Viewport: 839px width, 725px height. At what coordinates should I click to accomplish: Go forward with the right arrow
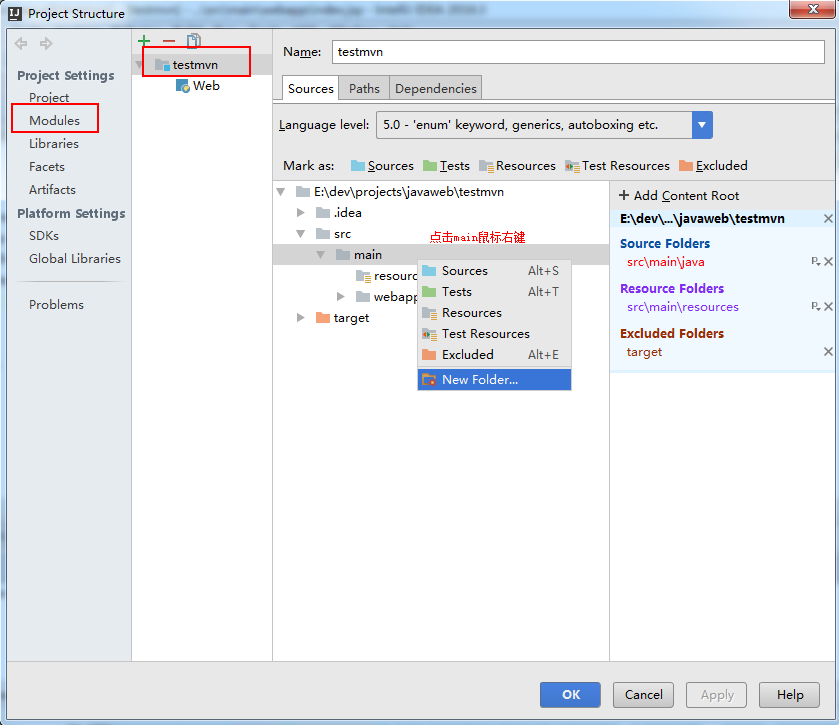pos(46,43)
